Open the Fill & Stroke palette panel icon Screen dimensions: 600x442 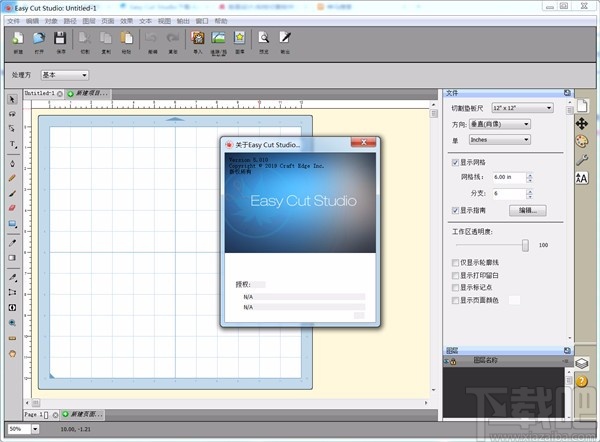point(582,141)
